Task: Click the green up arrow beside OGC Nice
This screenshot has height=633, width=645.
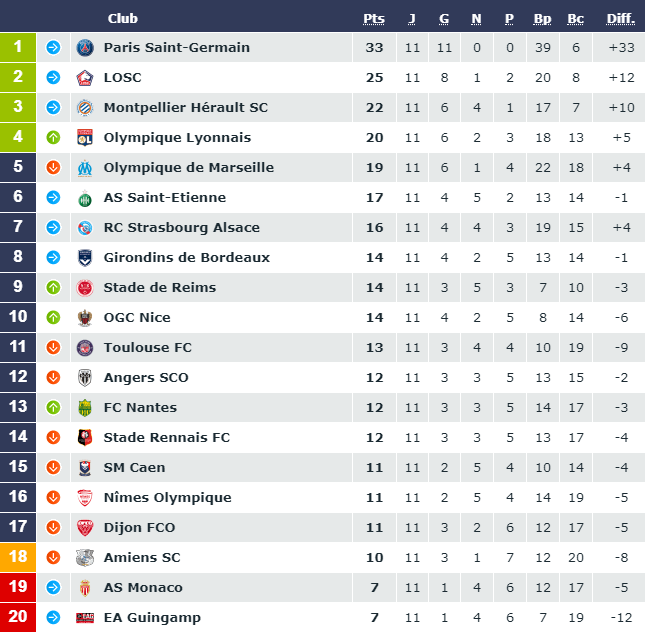Action: point(53,318)
